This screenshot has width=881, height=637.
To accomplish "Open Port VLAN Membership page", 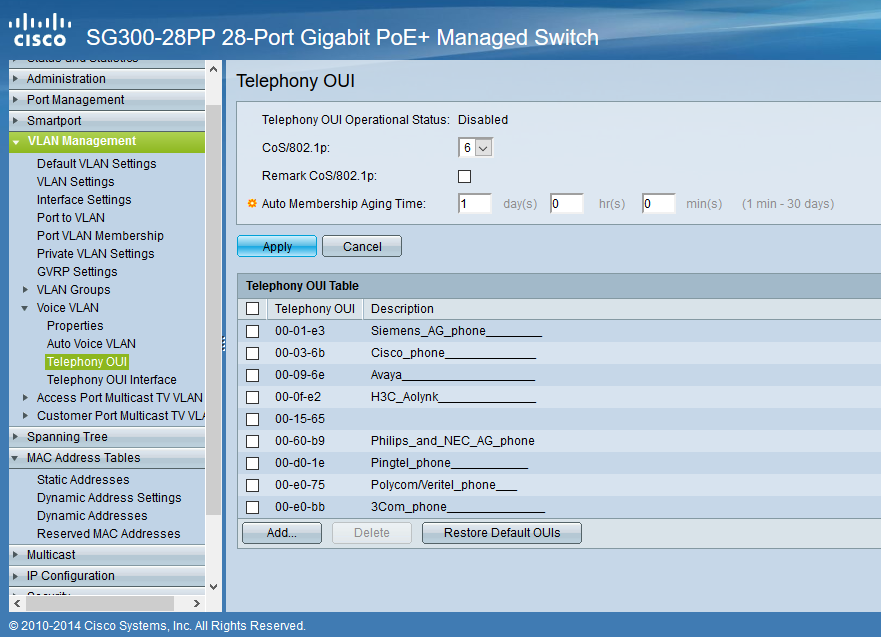I will click(100, 235).
